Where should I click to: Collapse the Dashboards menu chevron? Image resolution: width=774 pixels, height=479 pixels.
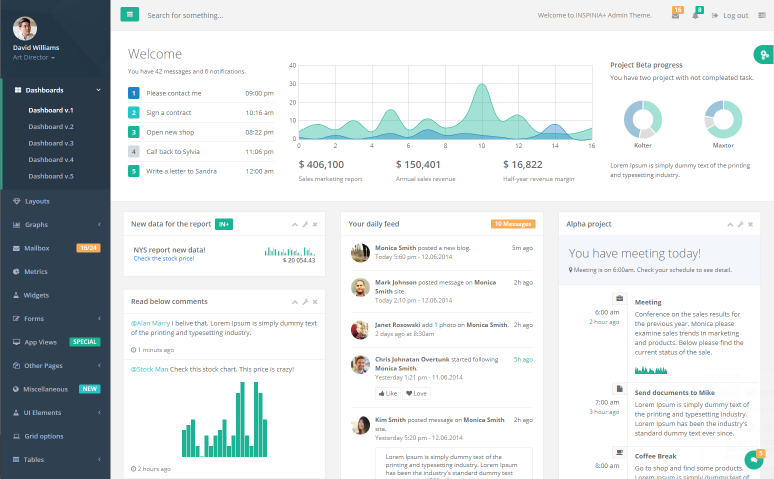(98, 90)
